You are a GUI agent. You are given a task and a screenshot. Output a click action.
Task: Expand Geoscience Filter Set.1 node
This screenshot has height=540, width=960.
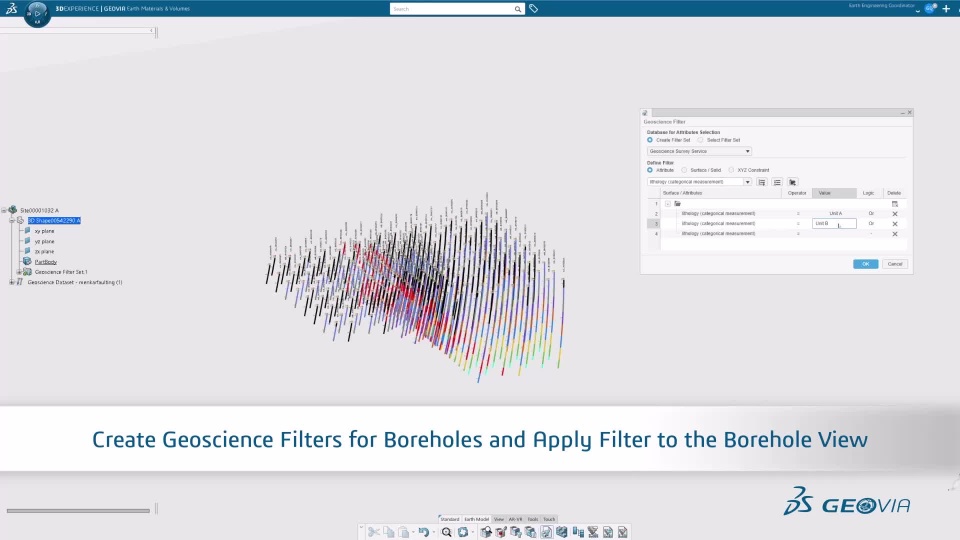coord(19,272)
